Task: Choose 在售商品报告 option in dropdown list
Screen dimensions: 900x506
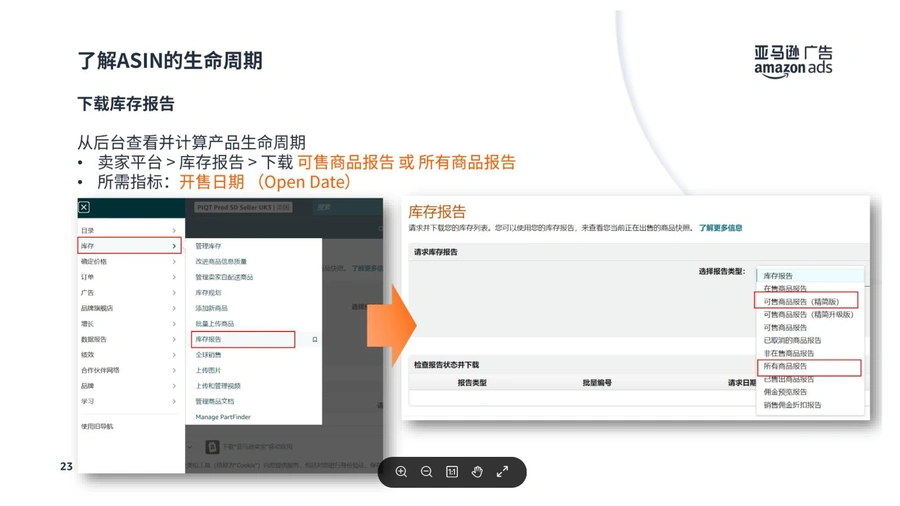Action: click(x=785, y=288)
